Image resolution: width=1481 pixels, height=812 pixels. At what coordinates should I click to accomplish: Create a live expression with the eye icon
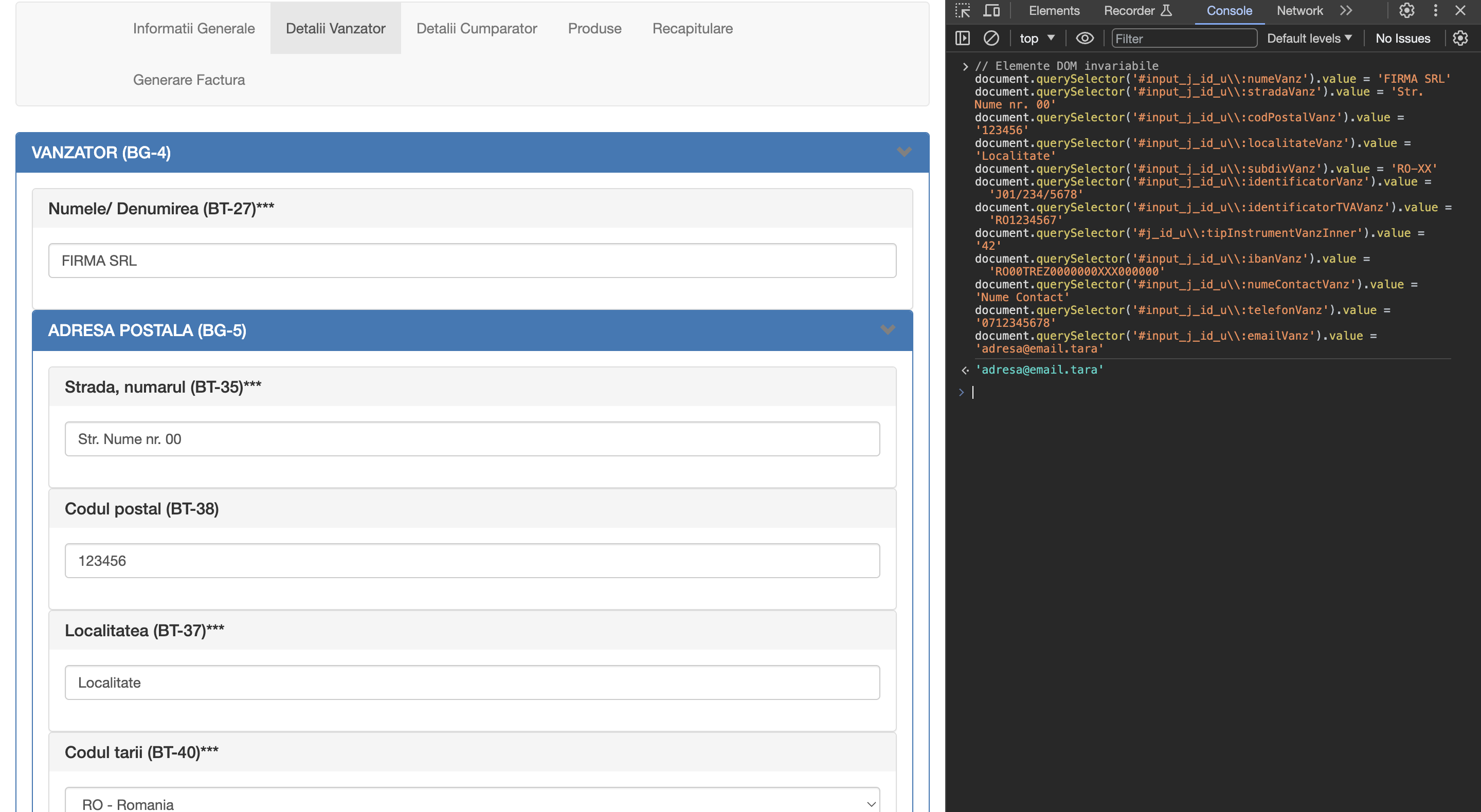click(1085, 38)
